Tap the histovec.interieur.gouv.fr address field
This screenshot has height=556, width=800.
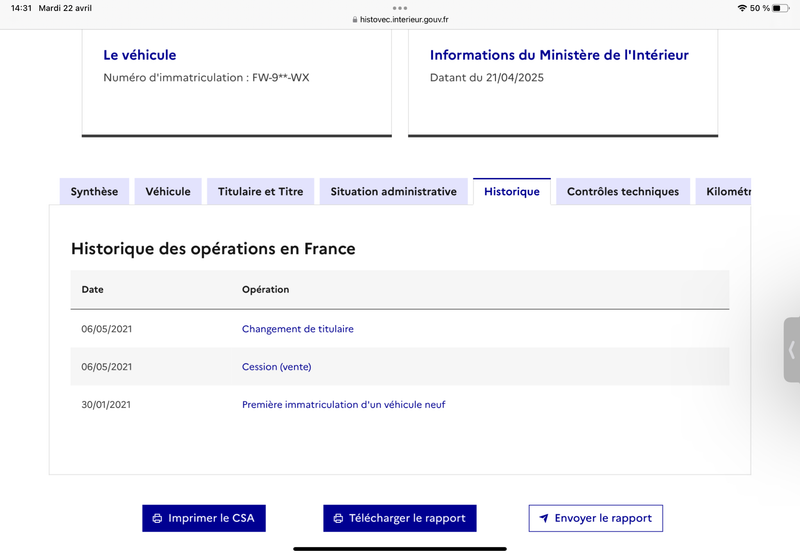point(404,19)
